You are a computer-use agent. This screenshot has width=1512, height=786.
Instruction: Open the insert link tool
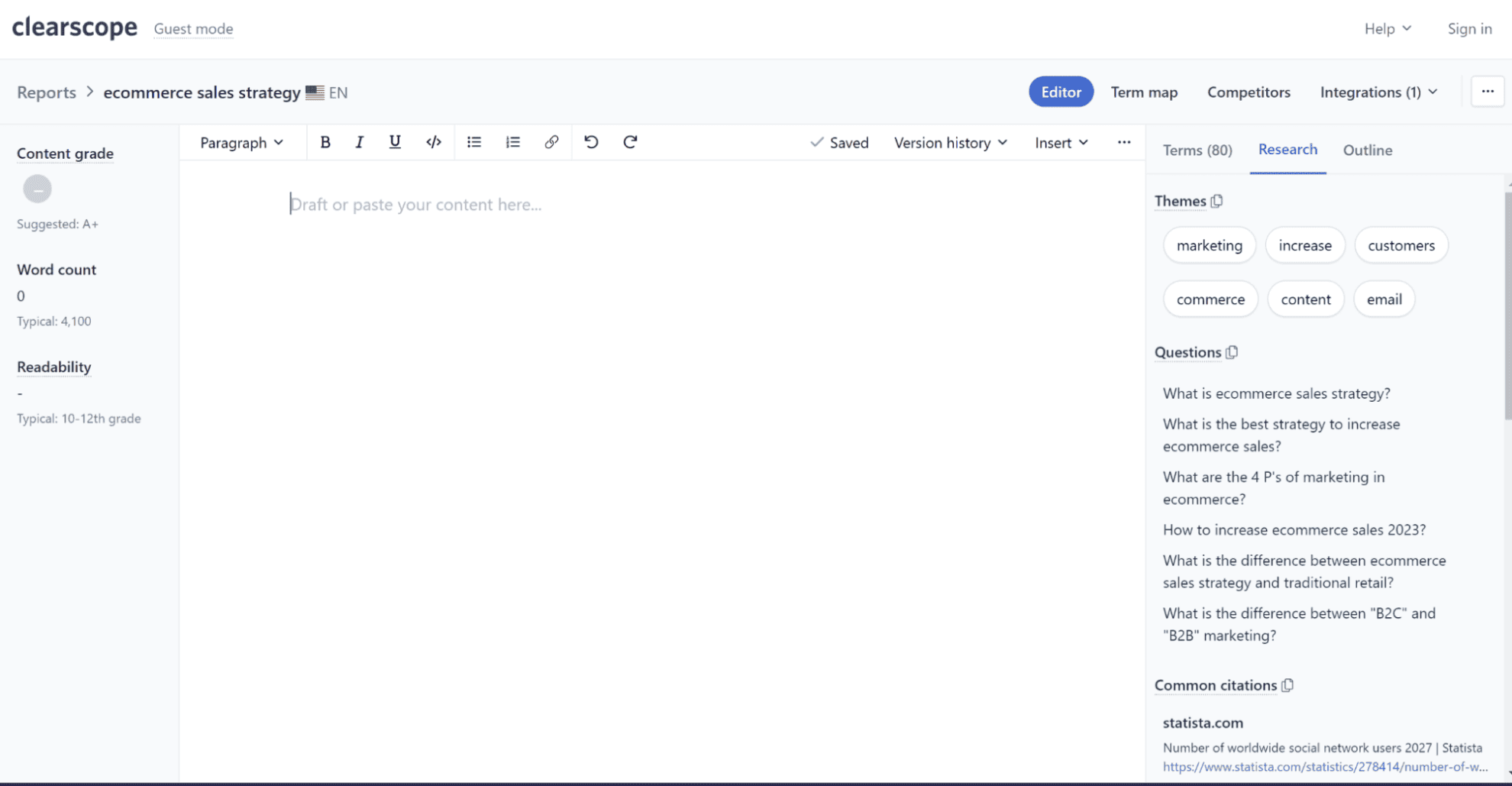551,142
